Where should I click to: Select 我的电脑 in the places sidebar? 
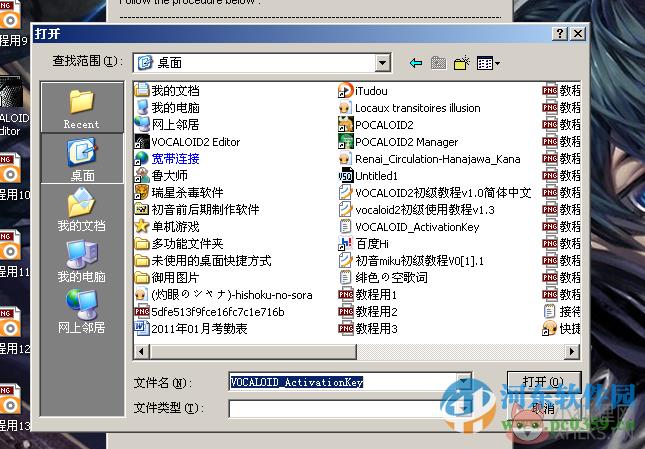tap(82, 261)
